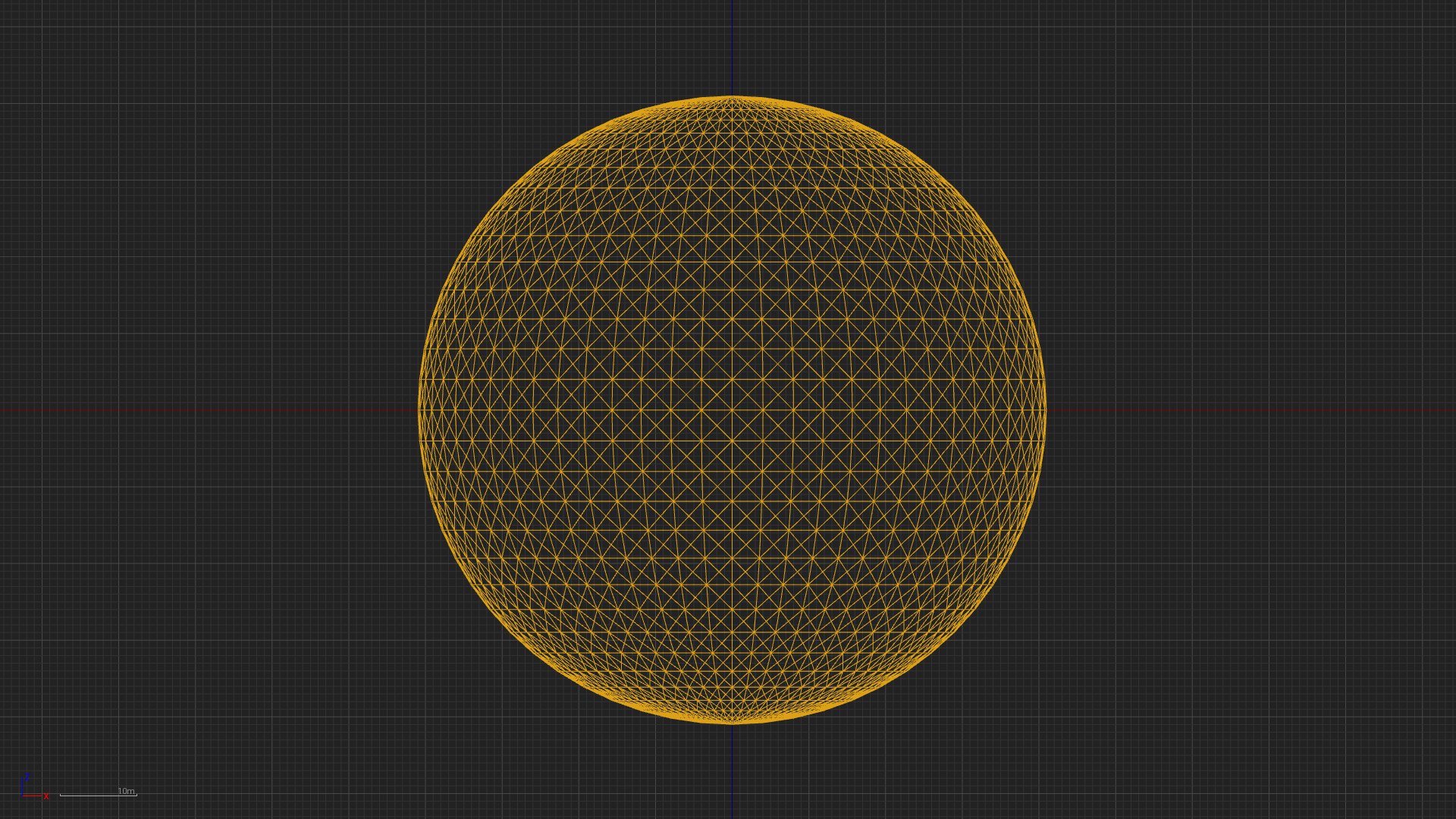Click the red X axis label in gizmo

click(x=46, y=796)
